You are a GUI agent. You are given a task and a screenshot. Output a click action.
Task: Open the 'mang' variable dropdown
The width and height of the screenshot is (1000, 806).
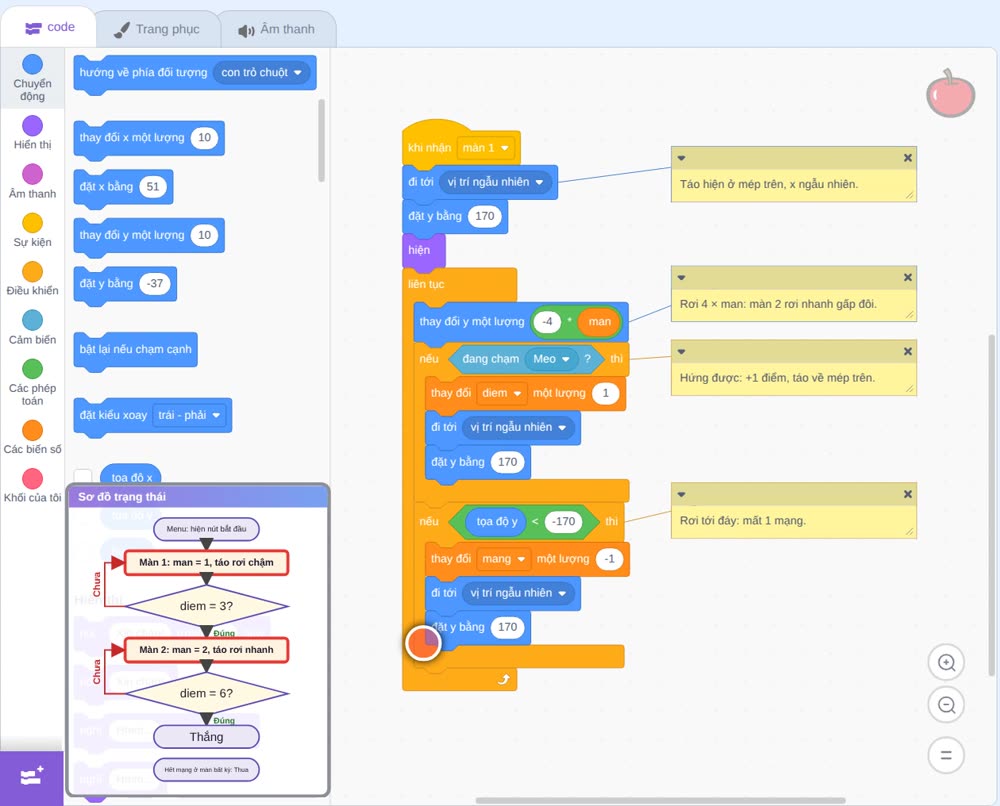coord(504,559)
